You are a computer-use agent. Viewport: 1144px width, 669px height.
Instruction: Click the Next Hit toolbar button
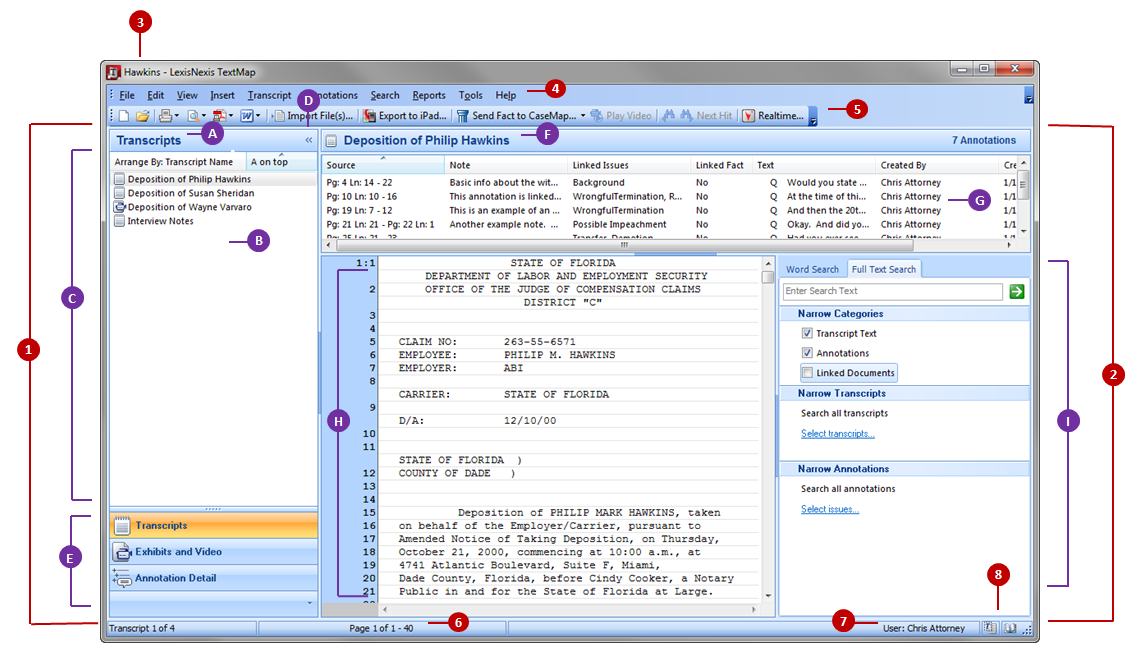click(x=706, y=116)
